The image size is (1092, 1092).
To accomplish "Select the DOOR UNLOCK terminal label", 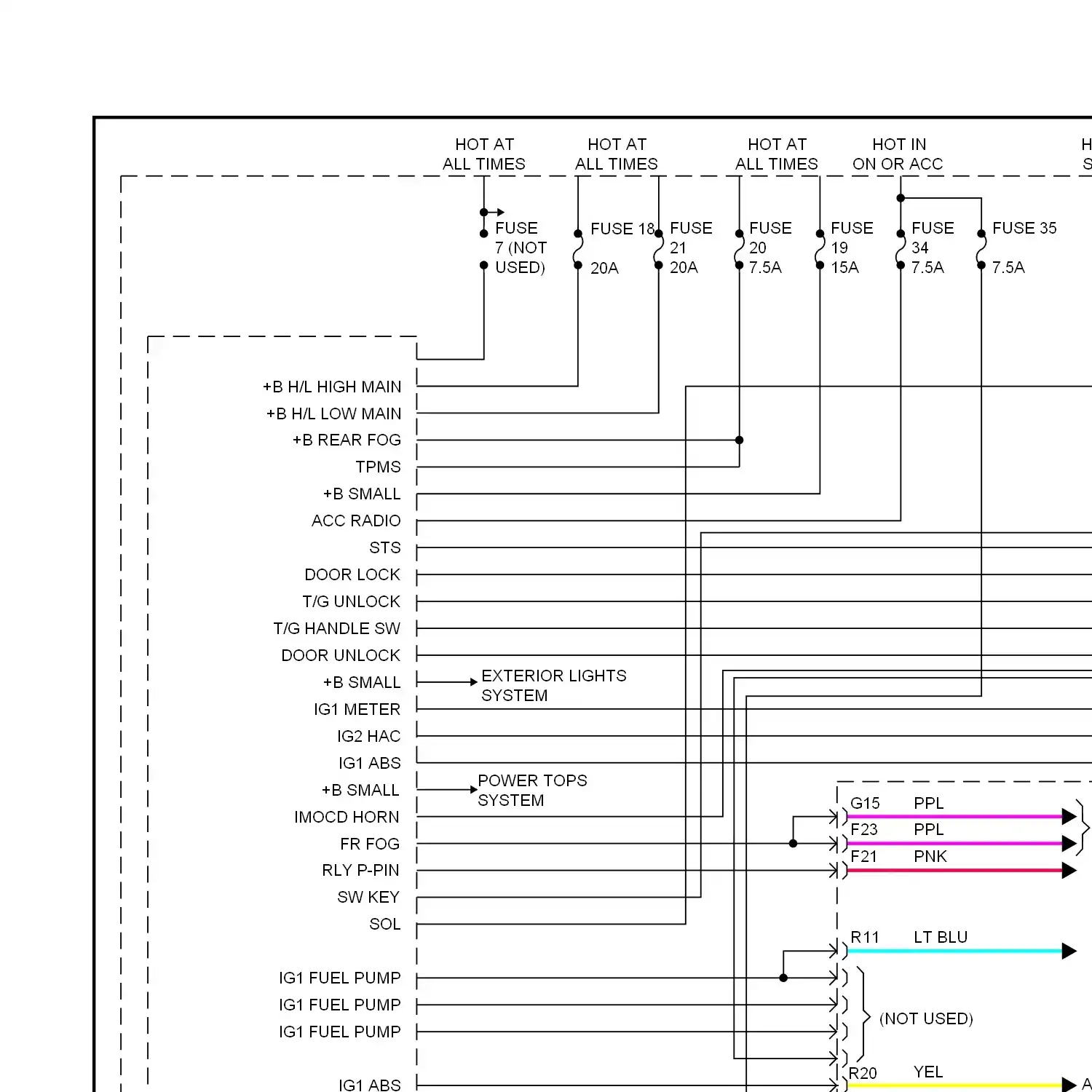I will (341, 655).
